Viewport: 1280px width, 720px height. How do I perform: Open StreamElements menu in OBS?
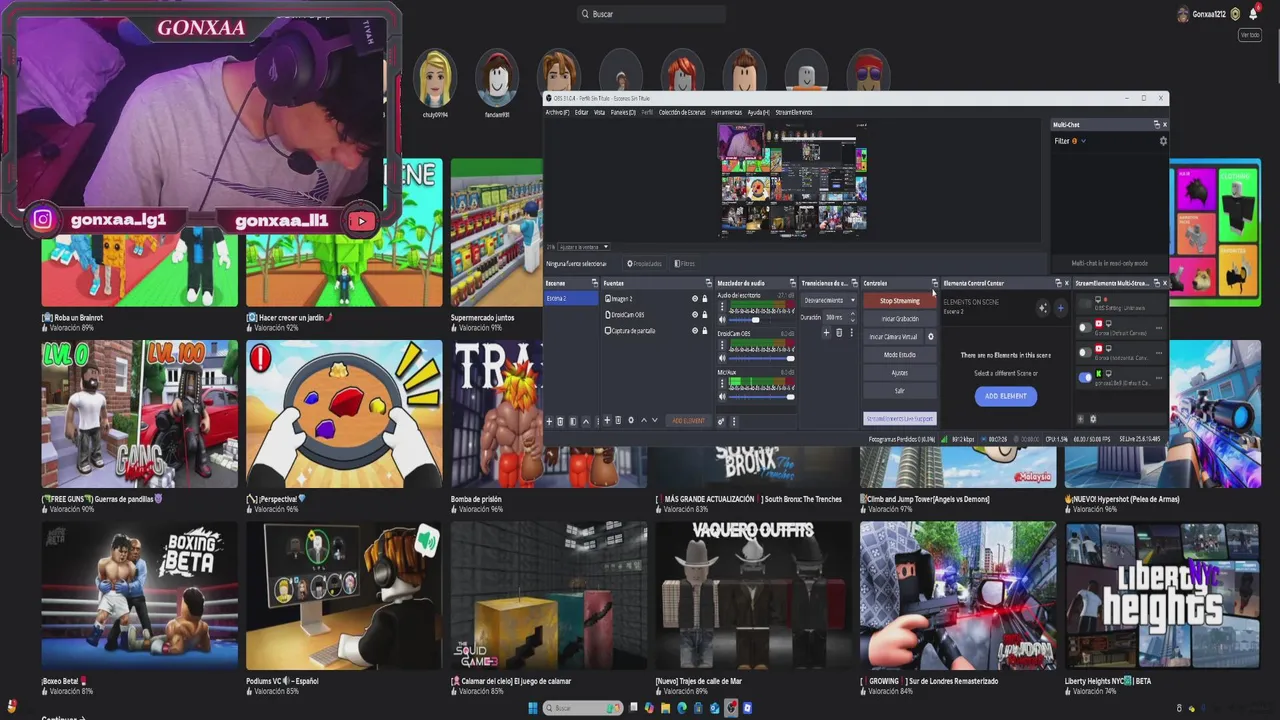[794, 112]
